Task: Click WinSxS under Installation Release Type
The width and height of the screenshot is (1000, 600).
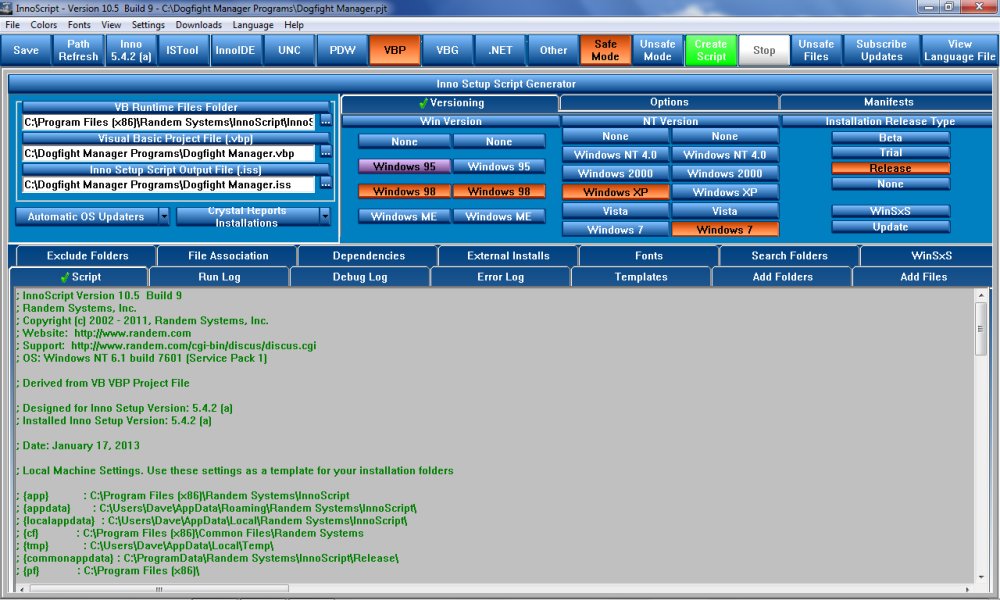Action: click(890, 211)
